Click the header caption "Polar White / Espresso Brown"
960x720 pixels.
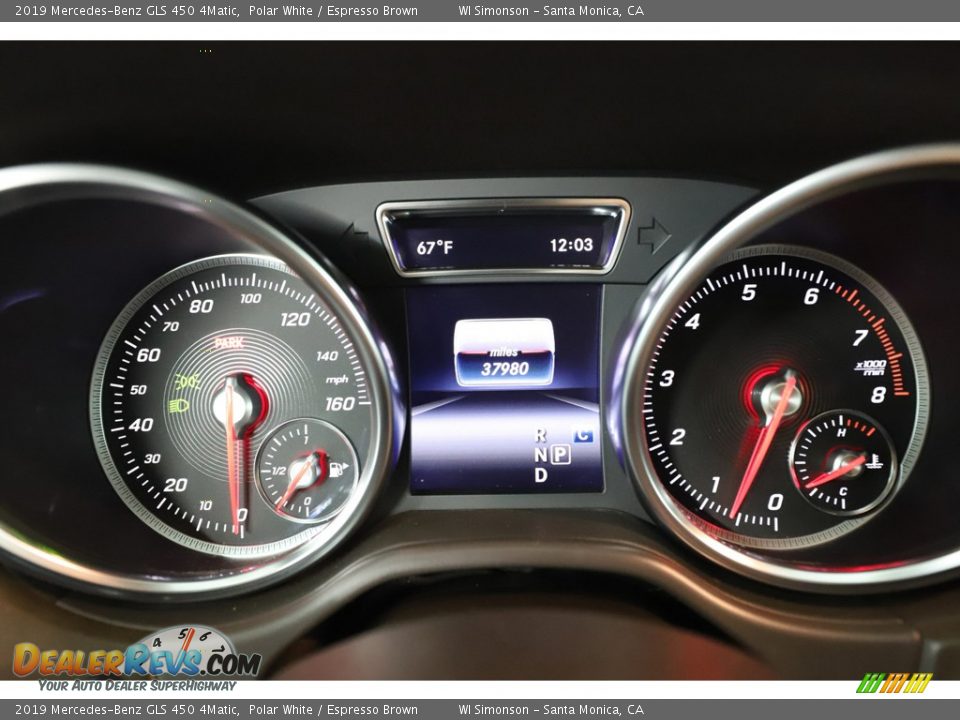pos(333,10)
